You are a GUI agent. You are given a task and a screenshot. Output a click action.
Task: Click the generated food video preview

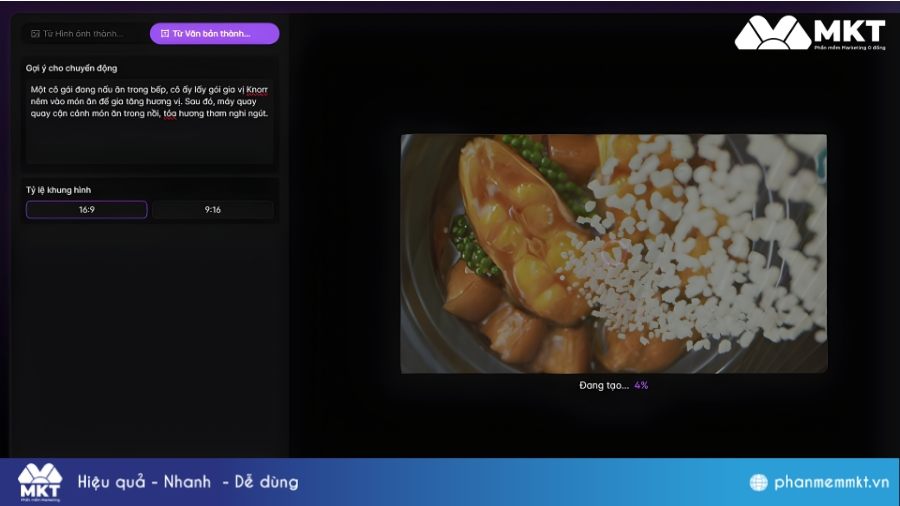[614, 254]
